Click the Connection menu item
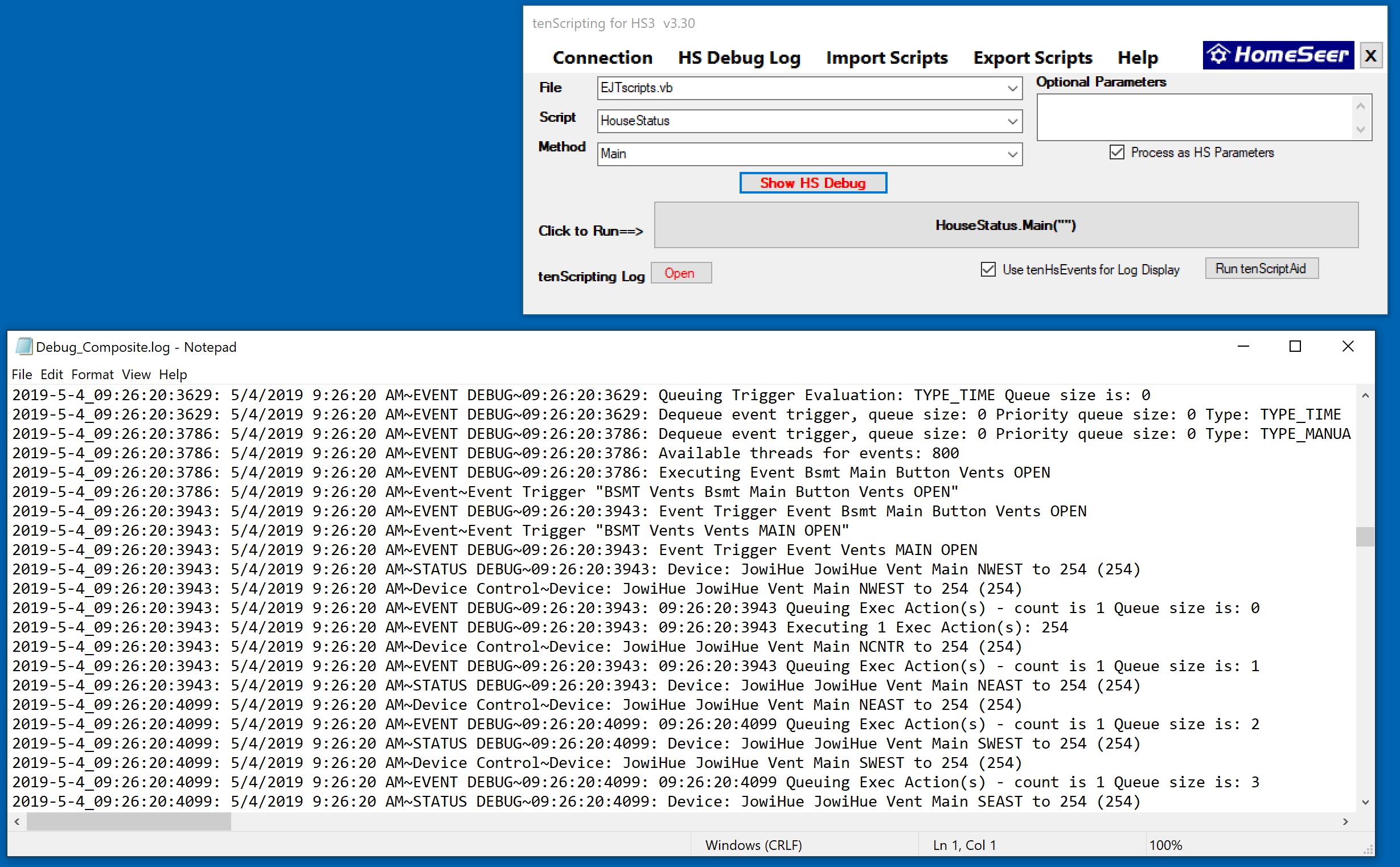This screenshot has width=1400, height=867. pos(600,57)
